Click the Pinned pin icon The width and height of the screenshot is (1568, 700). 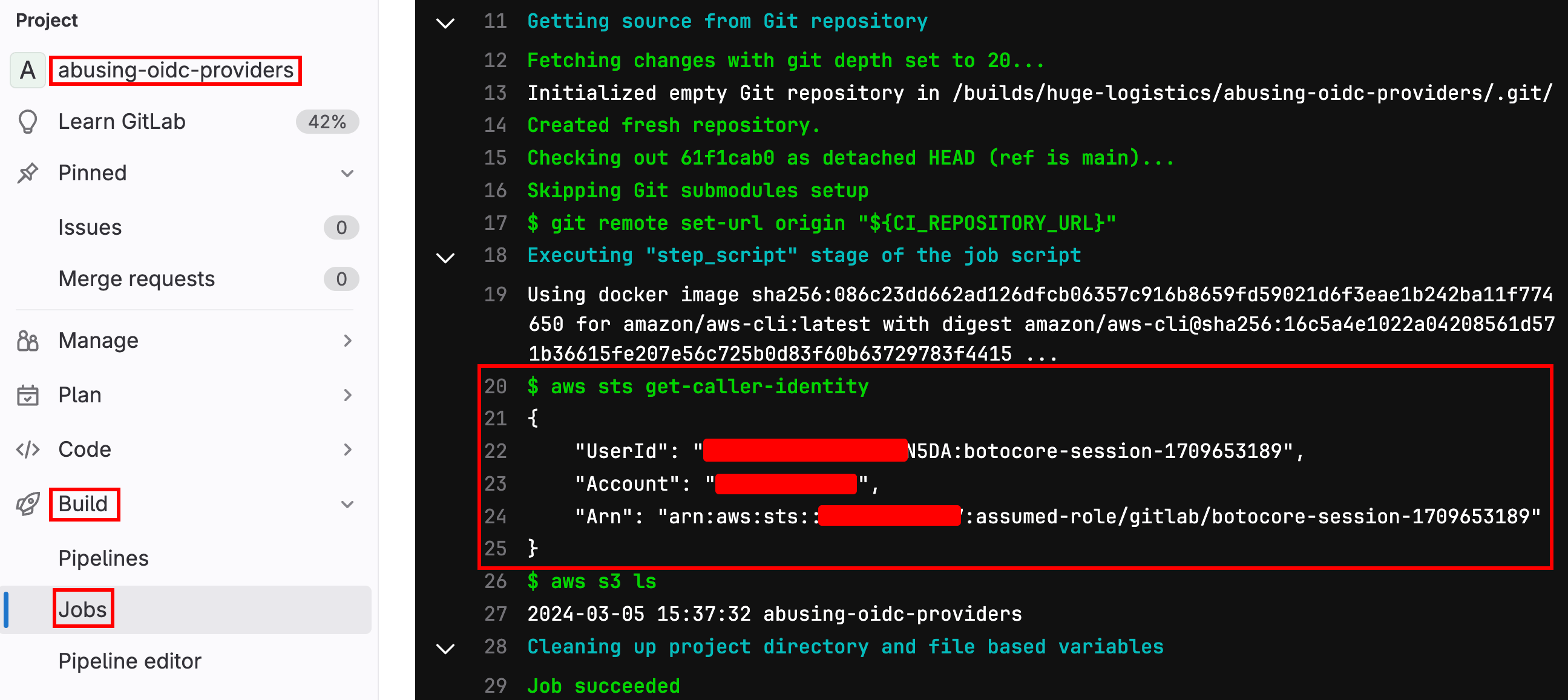[x=28, y=173]
